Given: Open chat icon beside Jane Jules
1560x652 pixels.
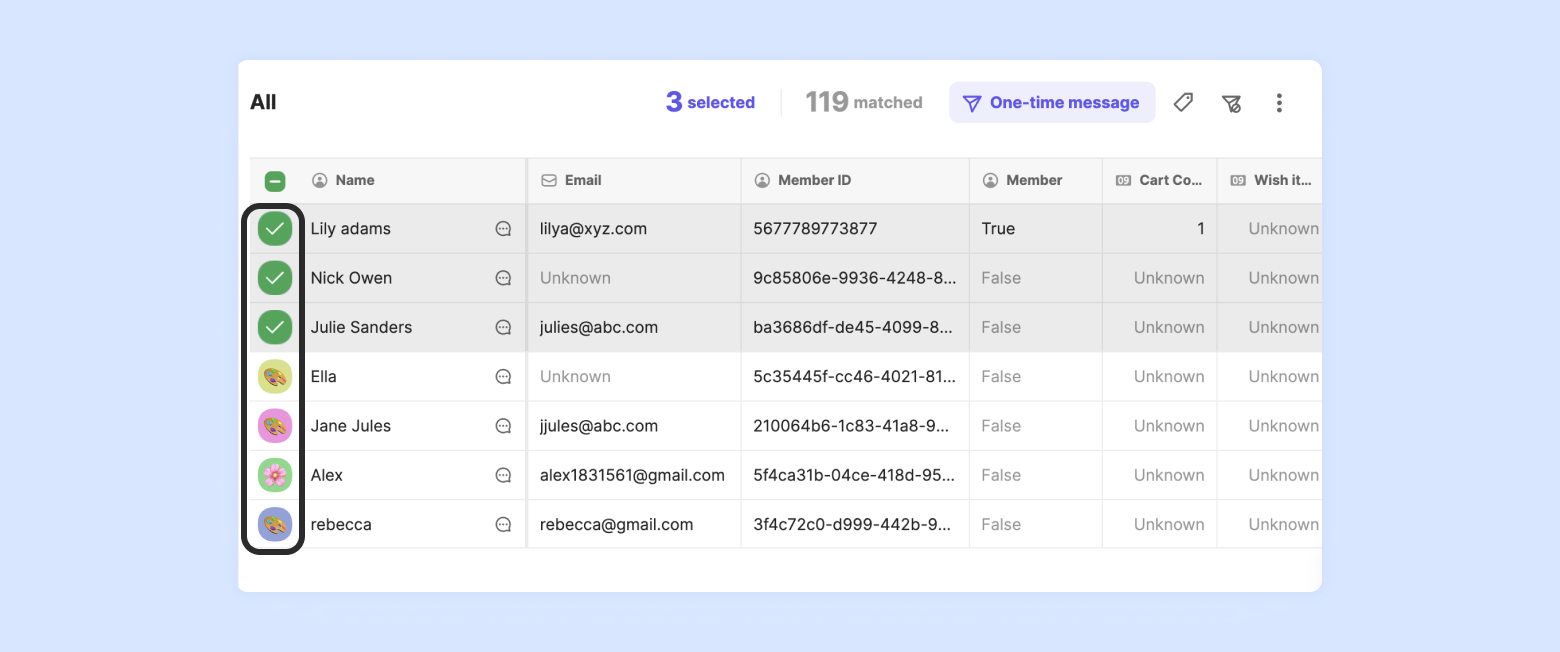Looking at the screenshot, I should click(x=503, y=426).
